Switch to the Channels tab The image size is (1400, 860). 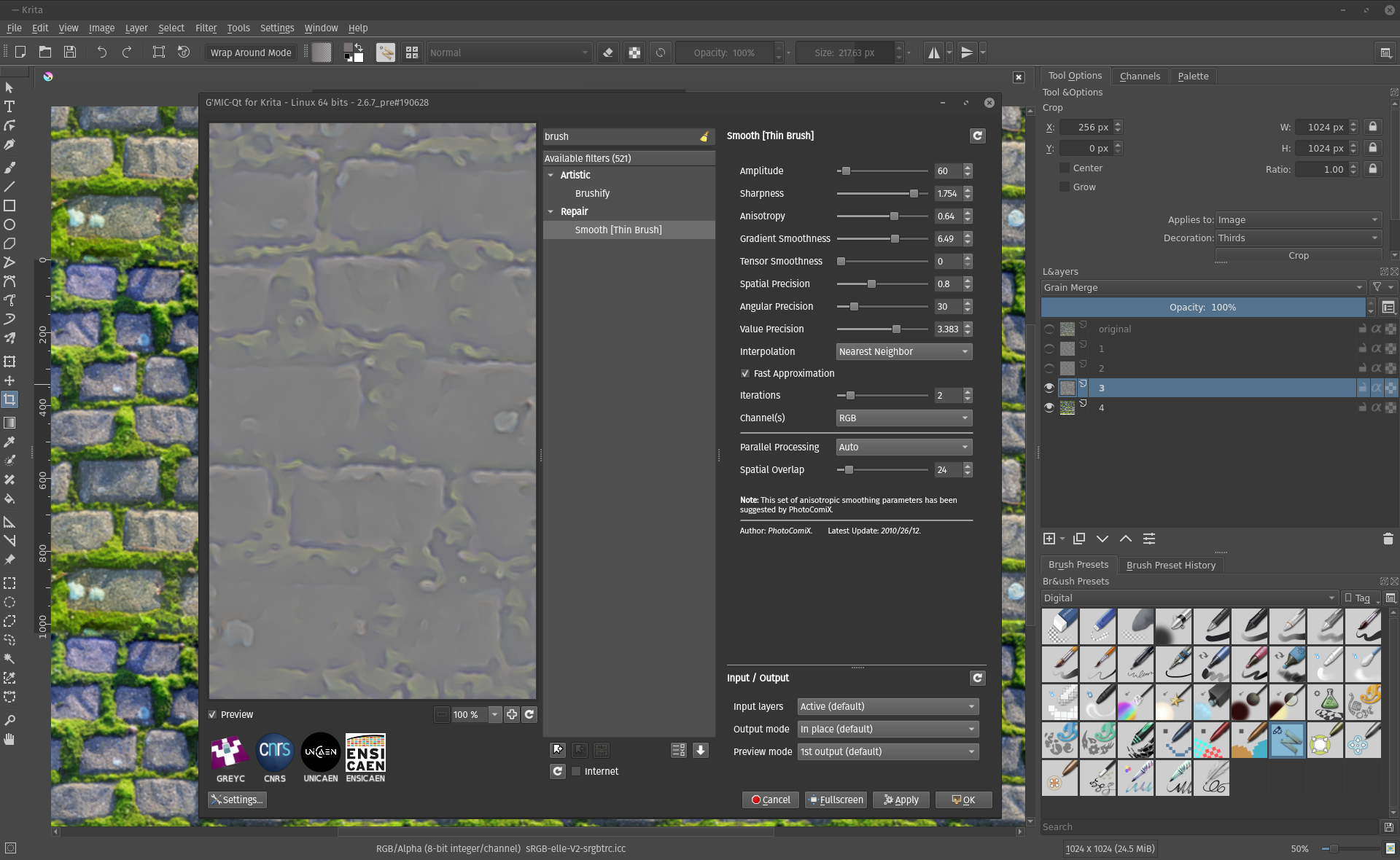[x=1139, y=76]
